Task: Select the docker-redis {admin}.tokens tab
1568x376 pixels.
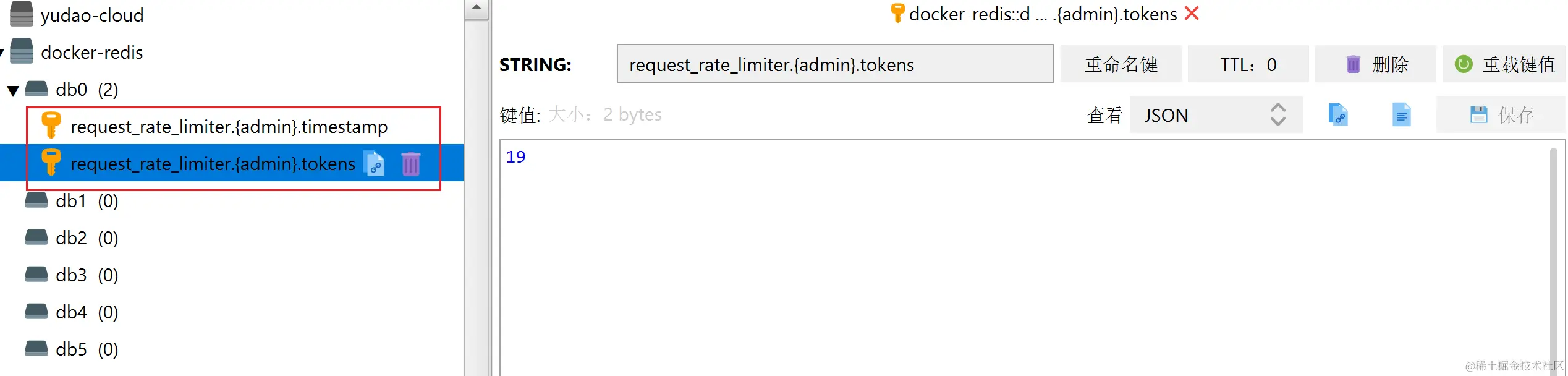Action: click(x=1042, y=14)
